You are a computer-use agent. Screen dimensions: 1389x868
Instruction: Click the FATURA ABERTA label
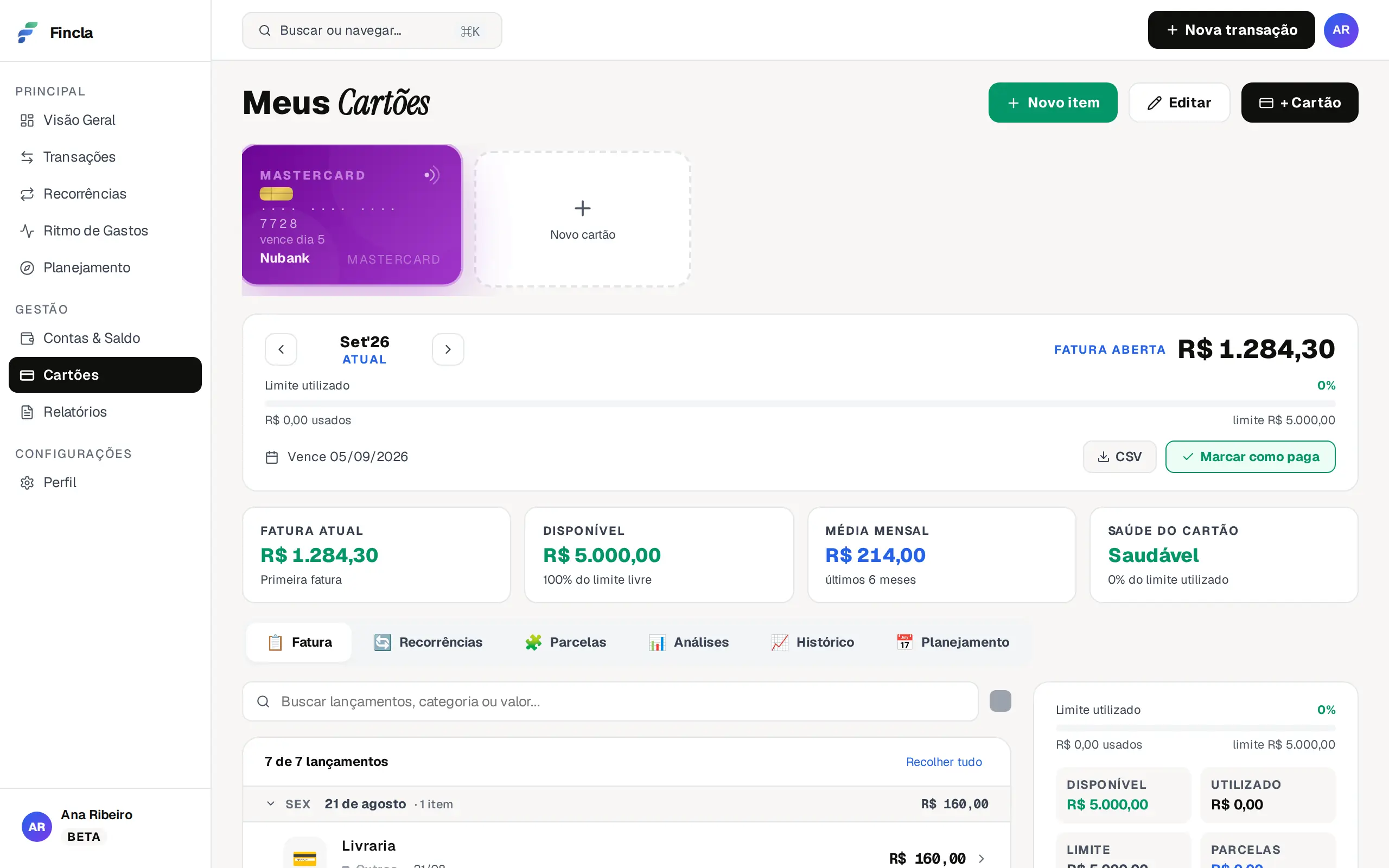(x=1110, y=349)
